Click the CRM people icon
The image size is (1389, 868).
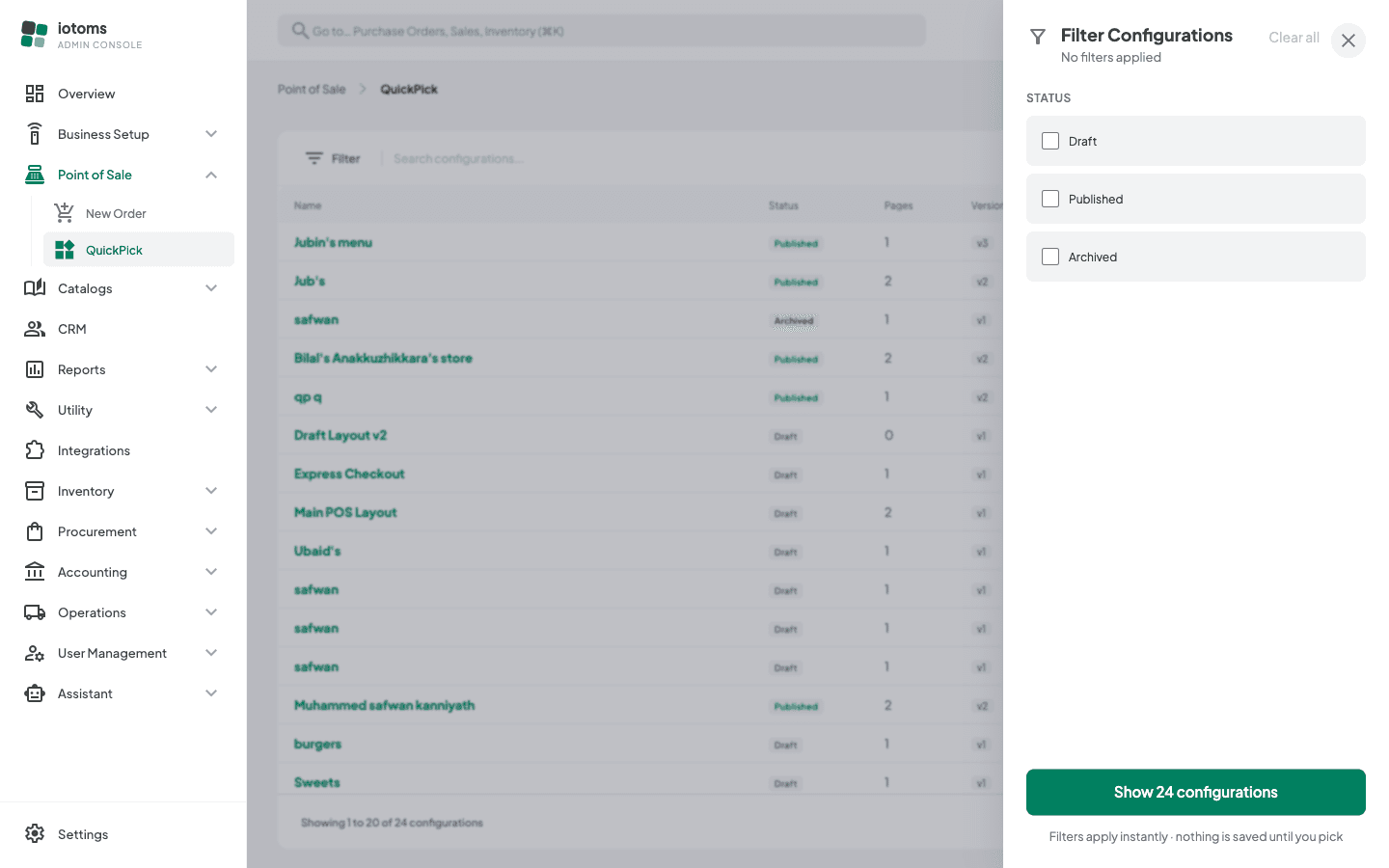click(x=35, y=329)
